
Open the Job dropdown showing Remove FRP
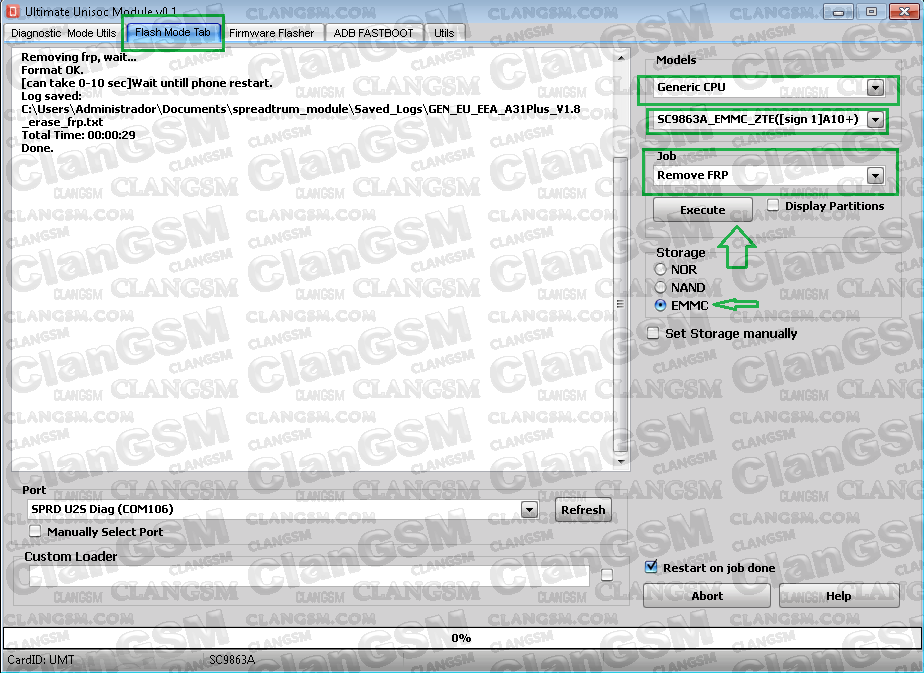click(x=875, y=175)
